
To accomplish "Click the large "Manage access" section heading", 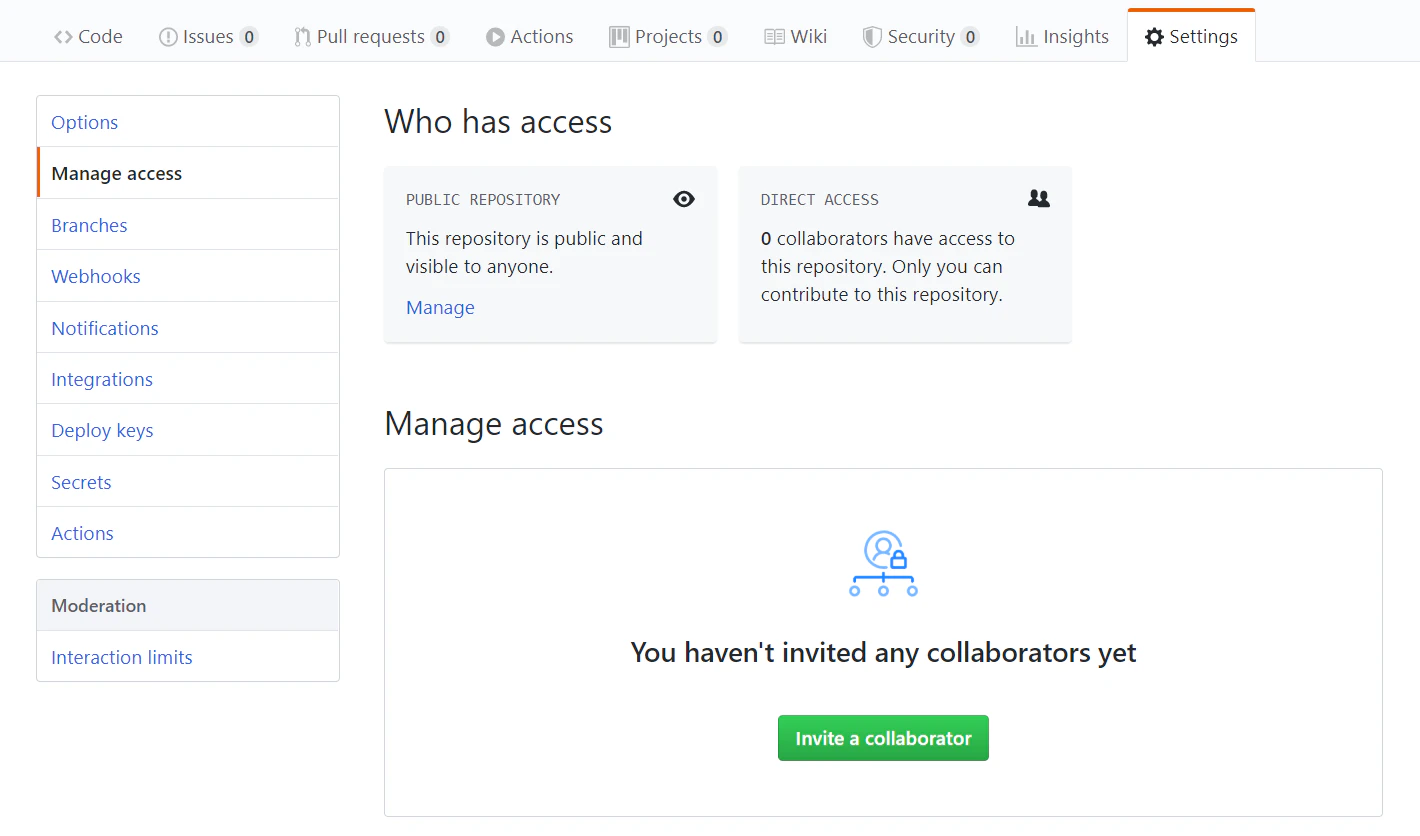I will 494,424.
